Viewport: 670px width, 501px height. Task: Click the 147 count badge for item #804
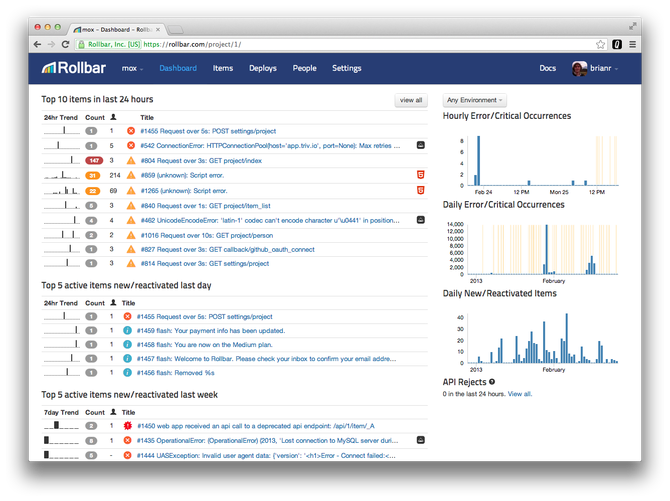click(x=94, y=160)
